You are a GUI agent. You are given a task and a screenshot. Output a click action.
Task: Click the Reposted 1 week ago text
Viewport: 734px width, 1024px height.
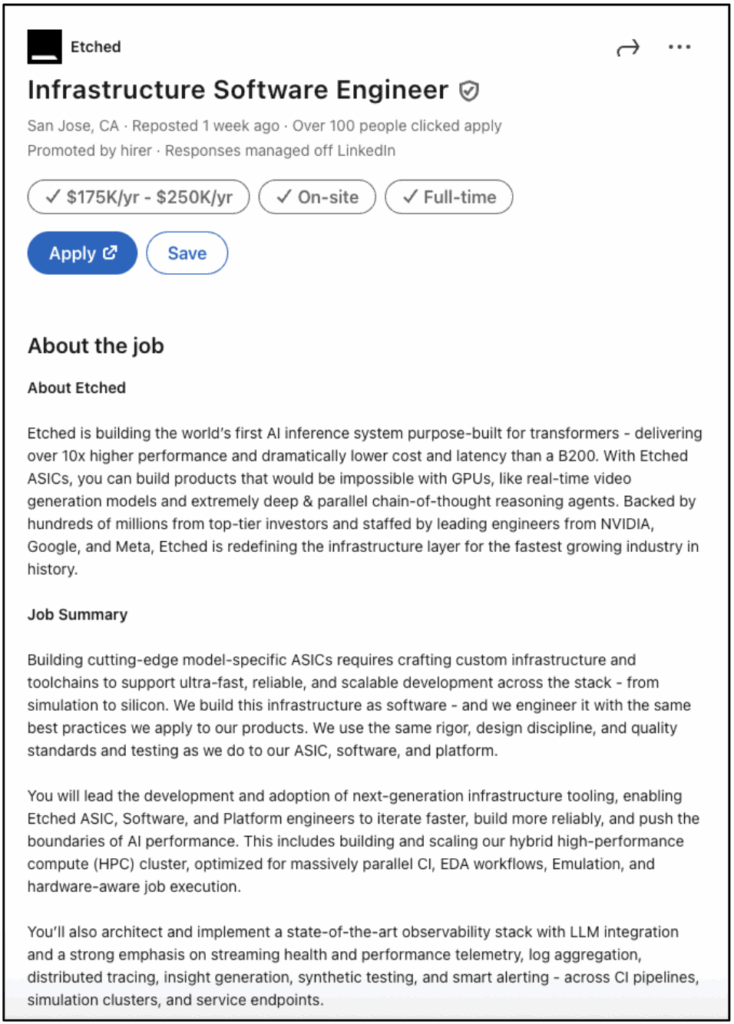pos(207,126)
